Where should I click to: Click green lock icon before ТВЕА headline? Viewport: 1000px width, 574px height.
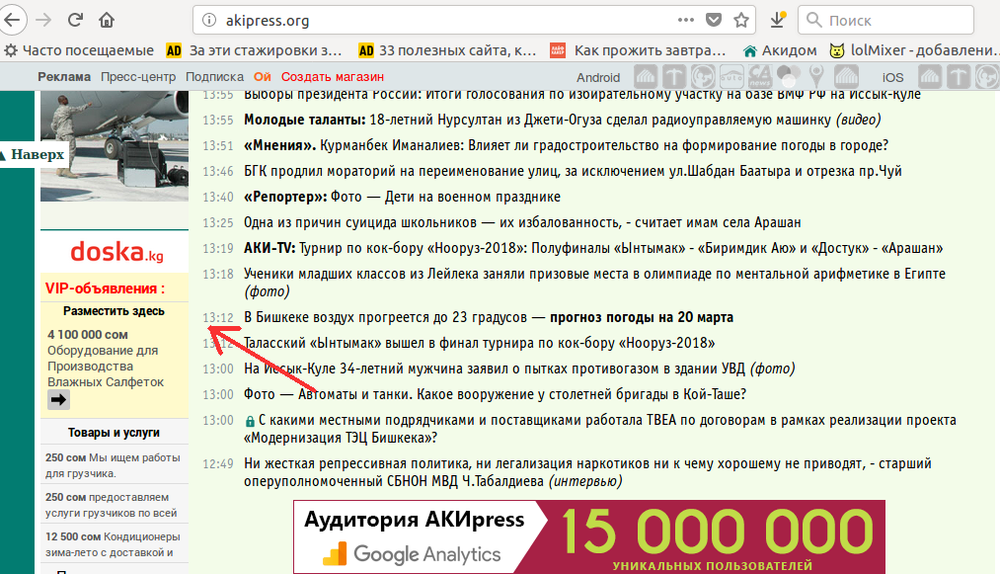point(250,421)
